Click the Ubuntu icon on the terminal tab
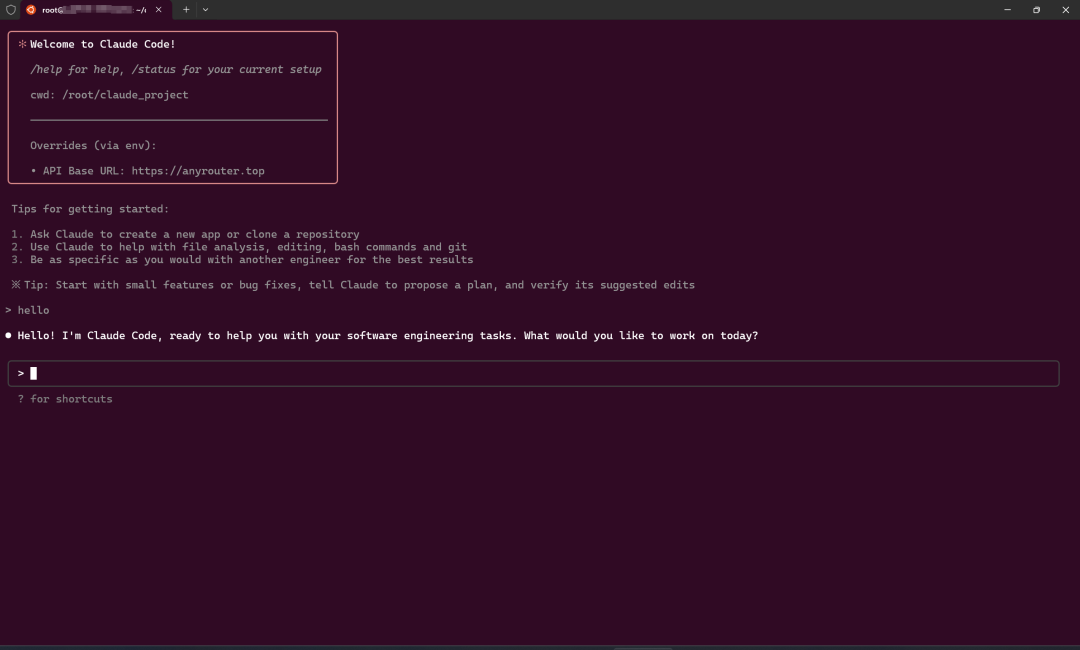 tap(31, 10)
